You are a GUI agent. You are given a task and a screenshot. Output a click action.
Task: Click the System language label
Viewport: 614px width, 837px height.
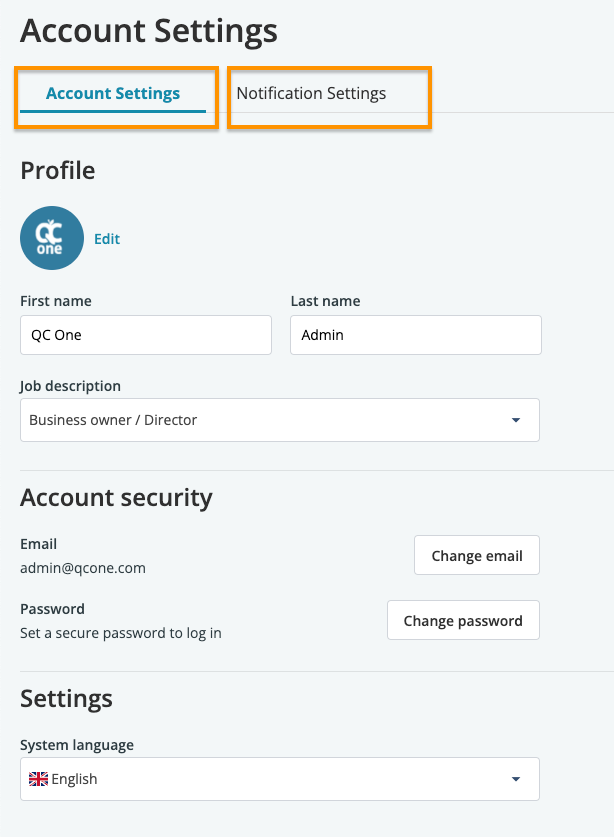(x=77, y=745)
